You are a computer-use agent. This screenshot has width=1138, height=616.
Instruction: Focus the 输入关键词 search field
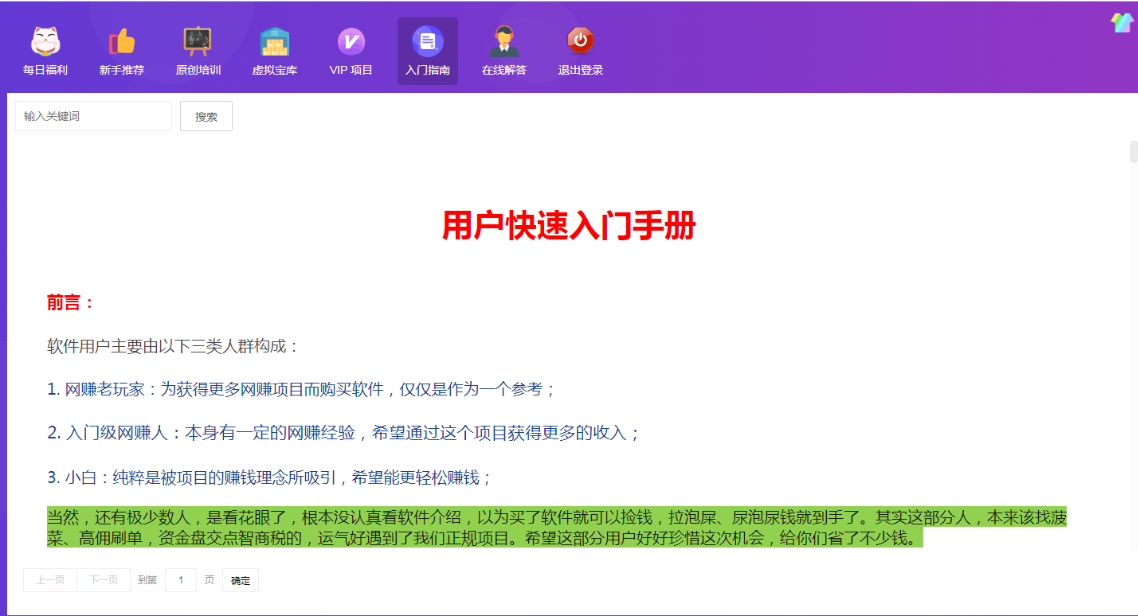click(x=93, y=116)
